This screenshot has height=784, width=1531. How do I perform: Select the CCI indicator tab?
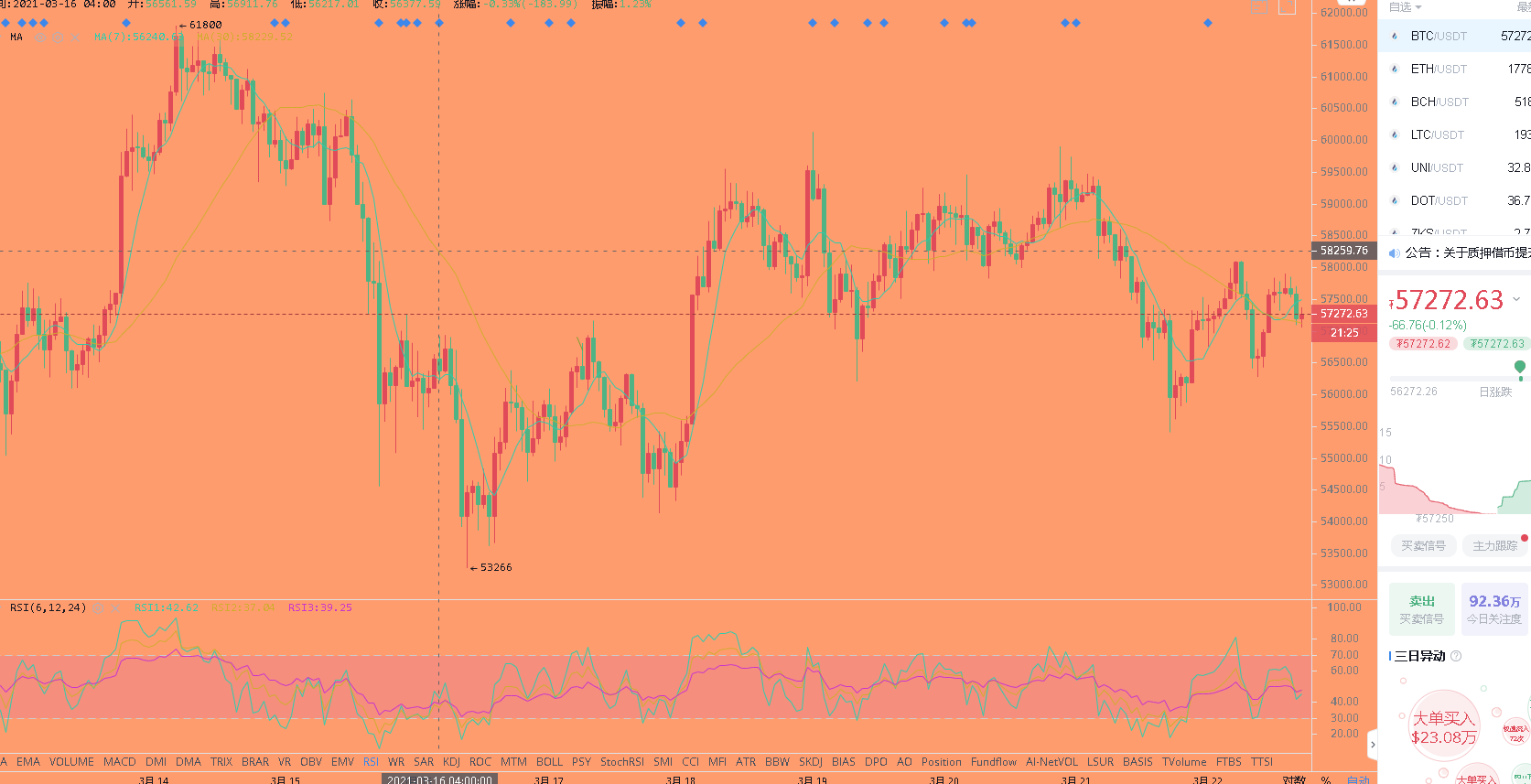click(x=691, y=762)
